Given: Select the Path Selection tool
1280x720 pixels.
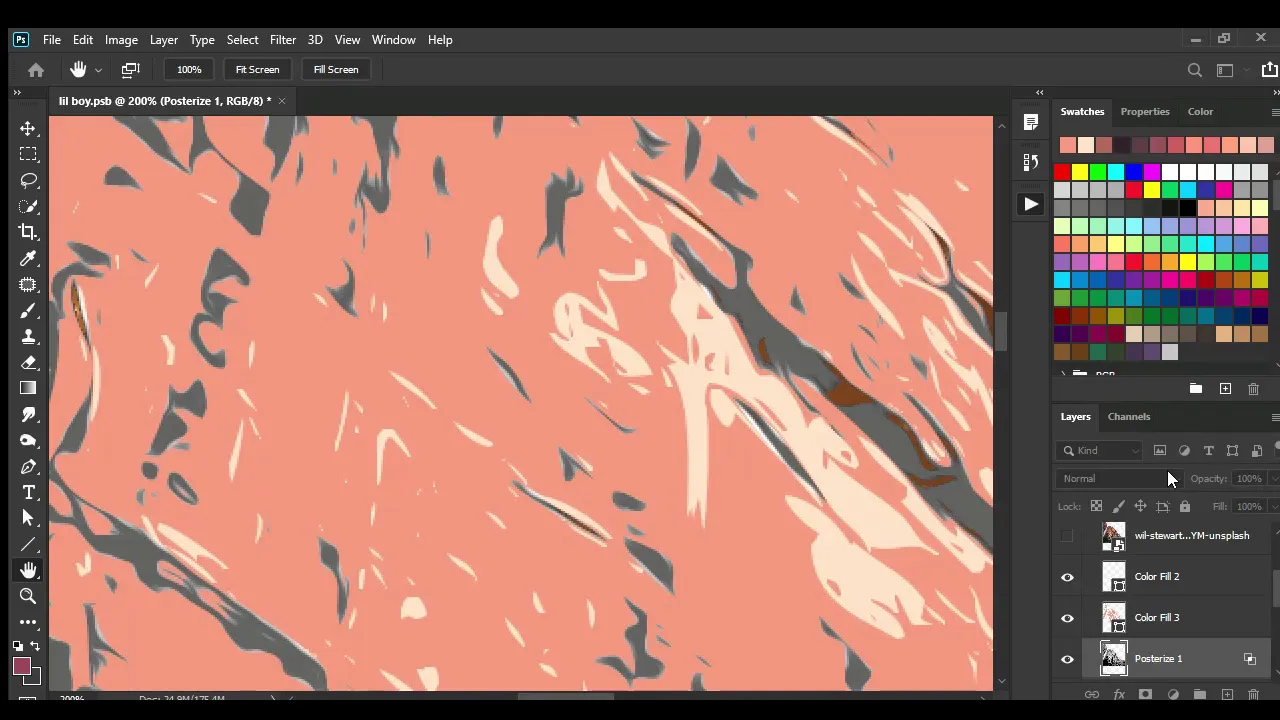Looking at the screenshot, I should [x=28, y=518].
